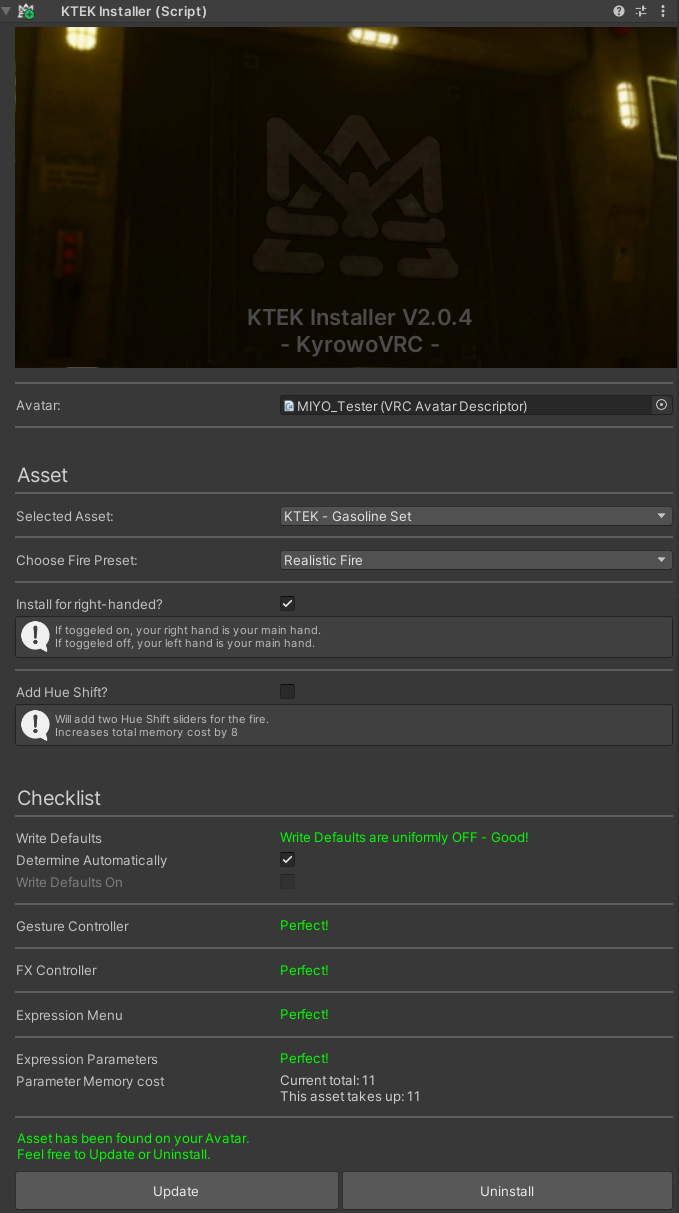Click the Write Defaults On checkbox
The width and height of the screenshot is (679, 1213).
[x=287, y=882]
